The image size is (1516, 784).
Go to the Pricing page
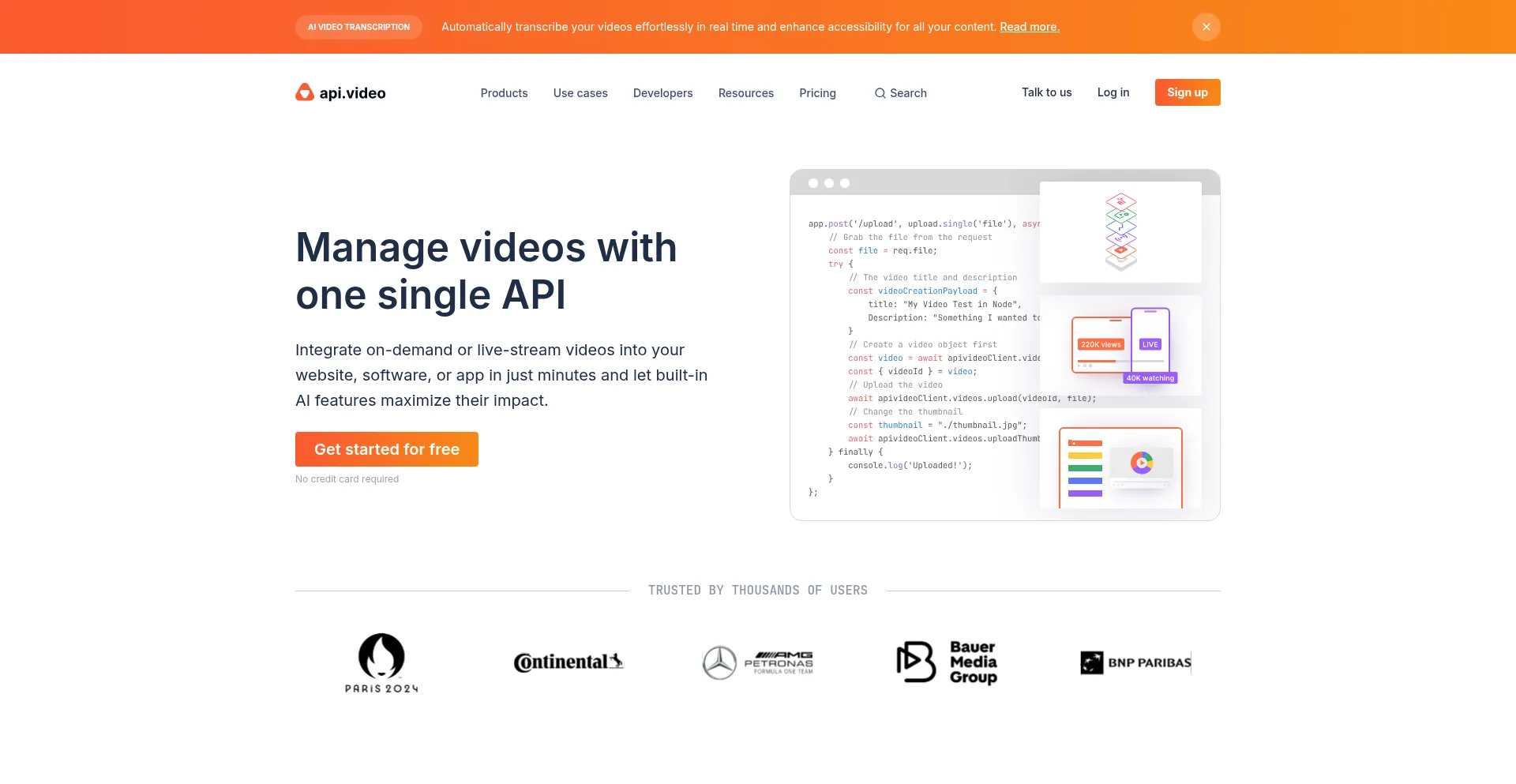(x=817, y=93)
